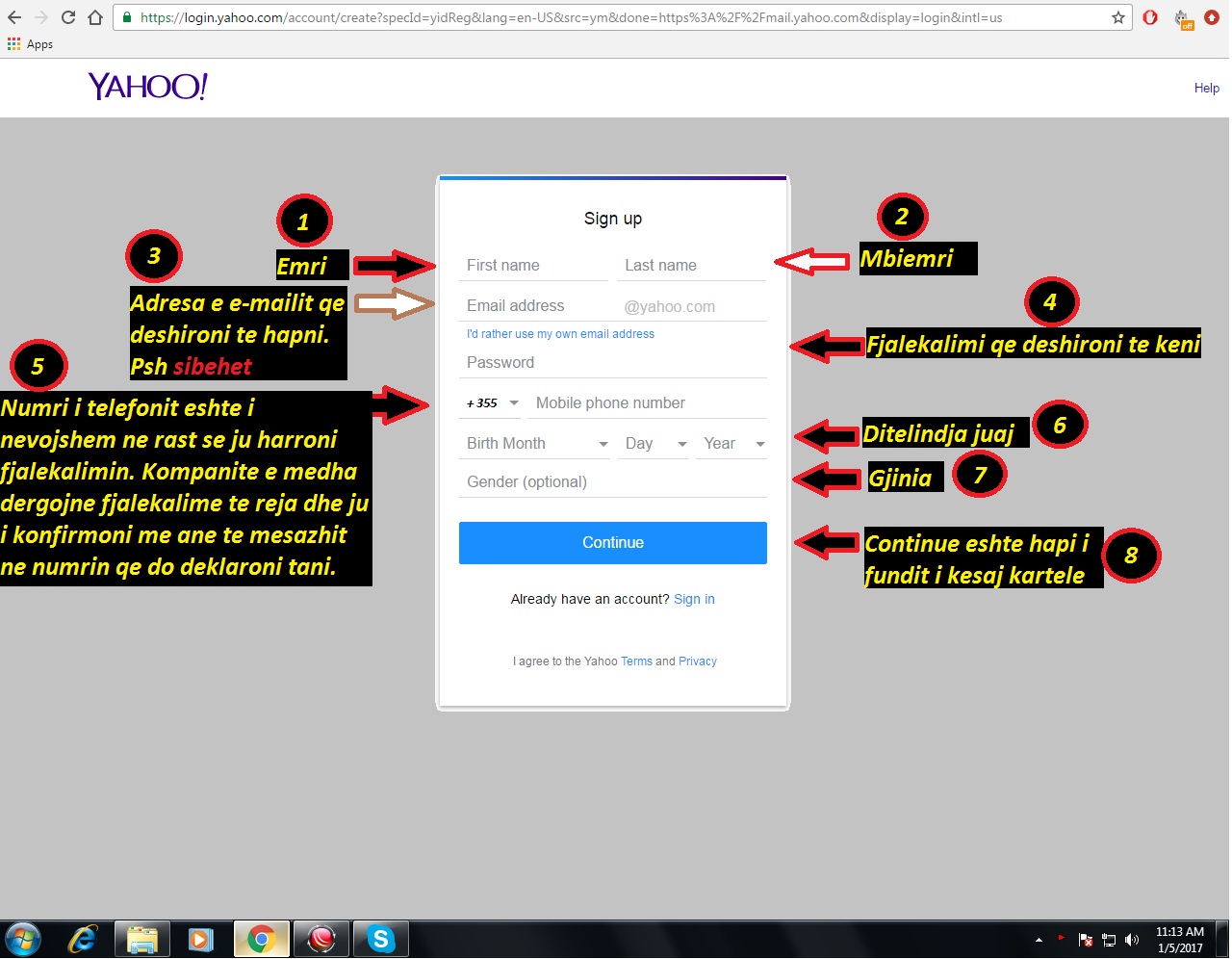Open the Windows Start button
The image size is (1232, 959).
(x=23, y=939)
